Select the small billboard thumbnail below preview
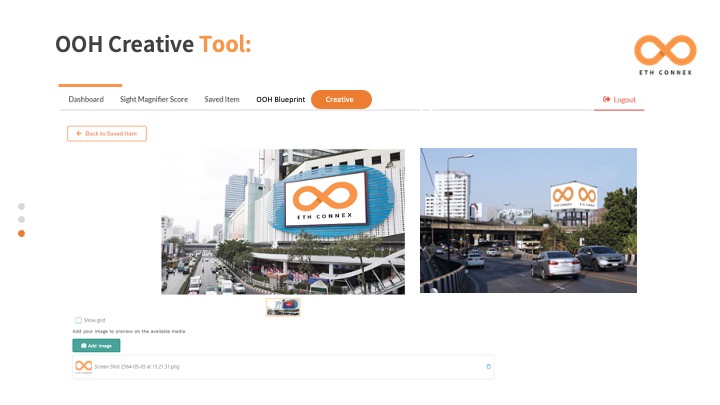 pyautogui.click(x=283, y=306)
